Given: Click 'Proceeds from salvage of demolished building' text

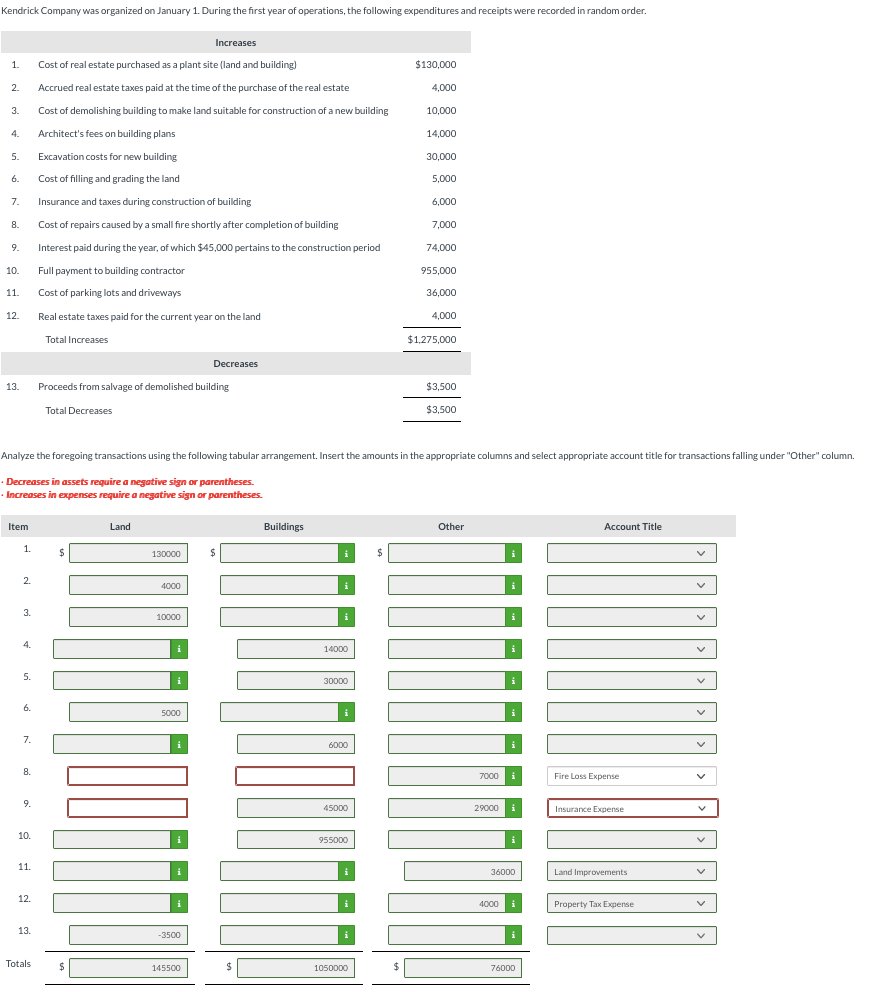Looking at the screenshot, I should 133,387.
